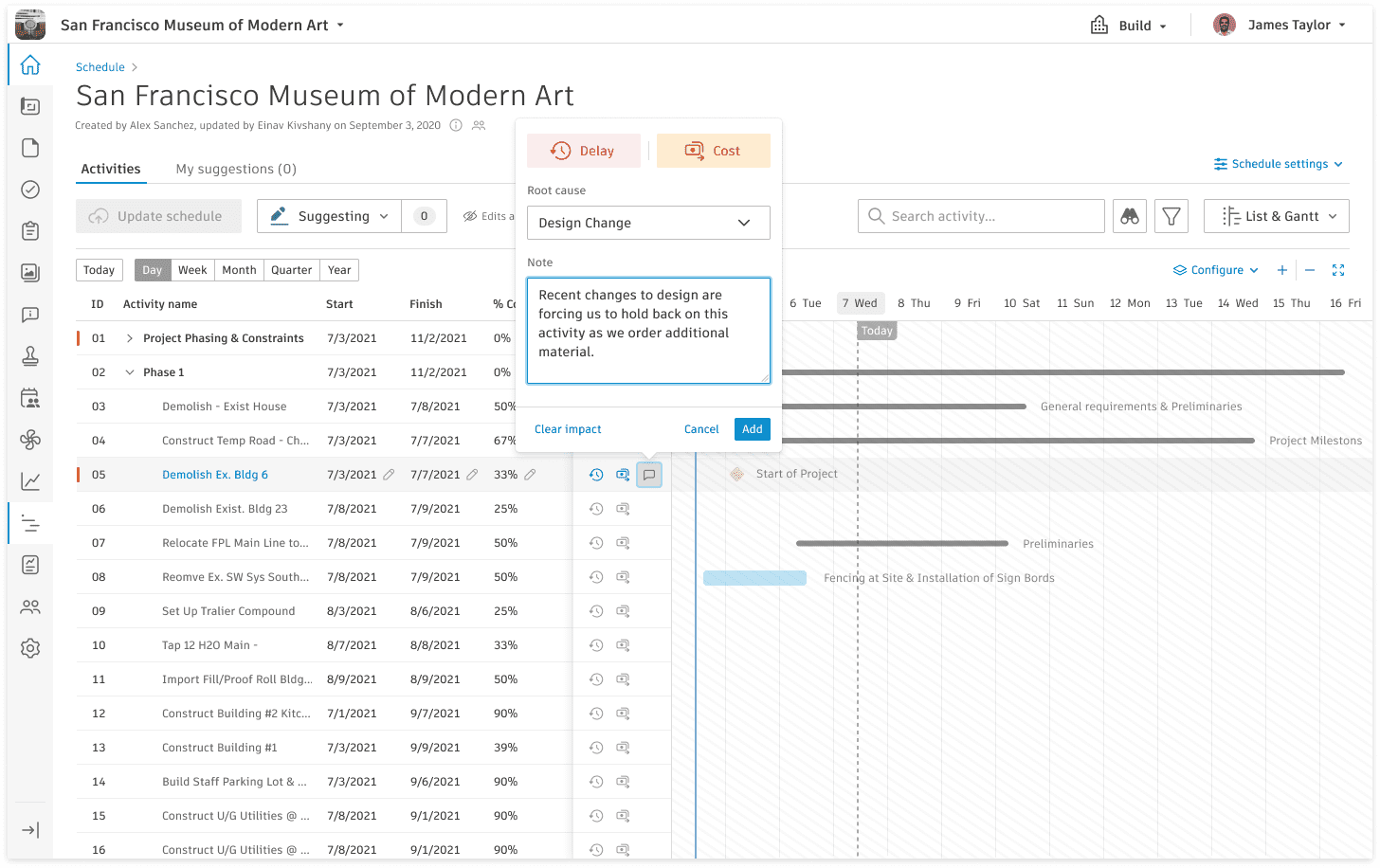Open the filter funnel icon
The image size is (1380, 868).
click(x=1171, y=216)
